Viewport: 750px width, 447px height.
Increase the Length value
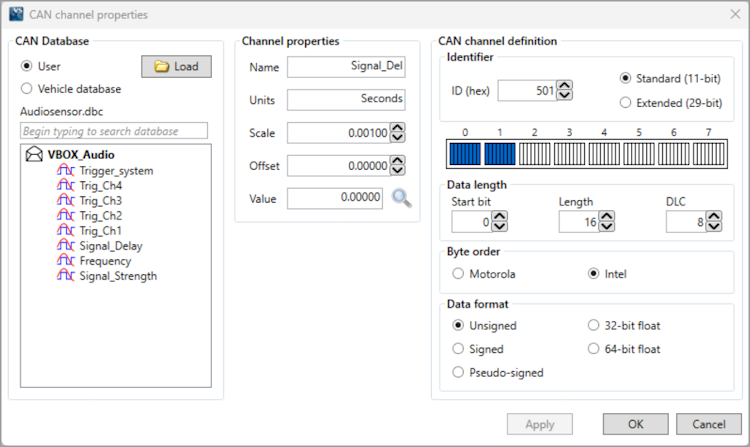(x=607, y=217)
